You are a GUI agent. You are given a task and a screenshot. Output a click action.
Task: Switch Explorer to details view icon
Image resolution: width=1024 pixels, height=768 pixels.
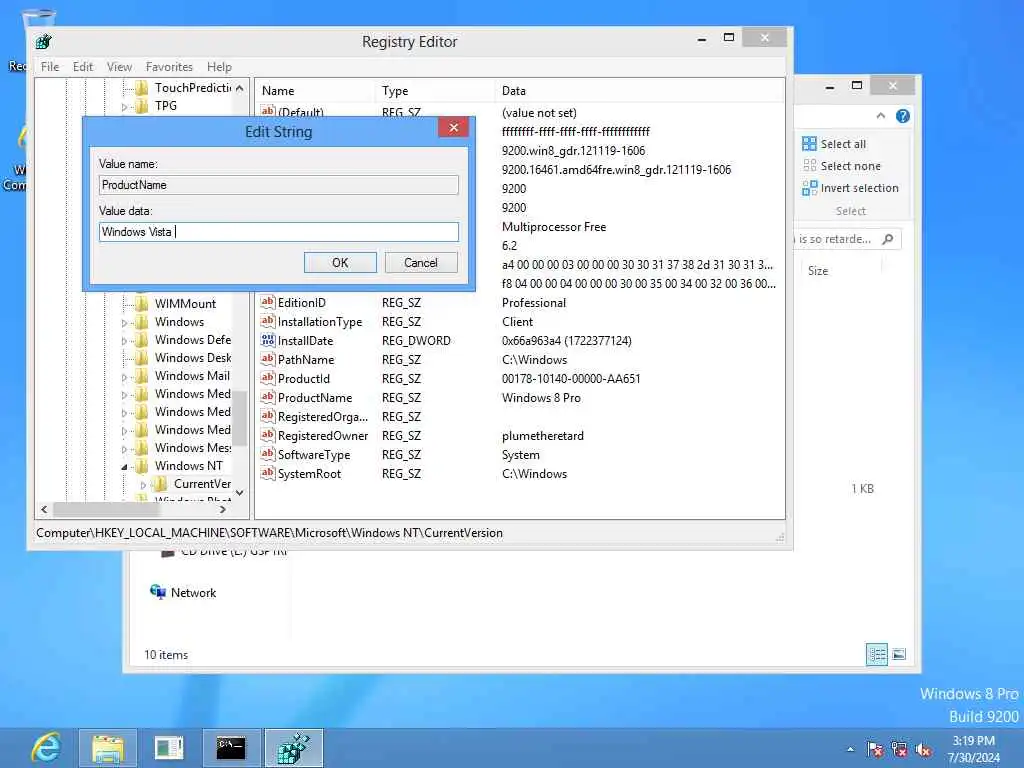point(876,654)
